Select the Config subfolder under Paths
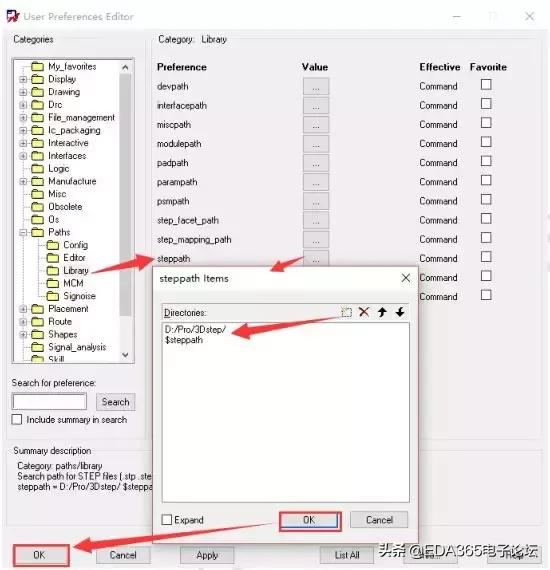The height and width of the screenshot is (570, 550). coord(67,245)
